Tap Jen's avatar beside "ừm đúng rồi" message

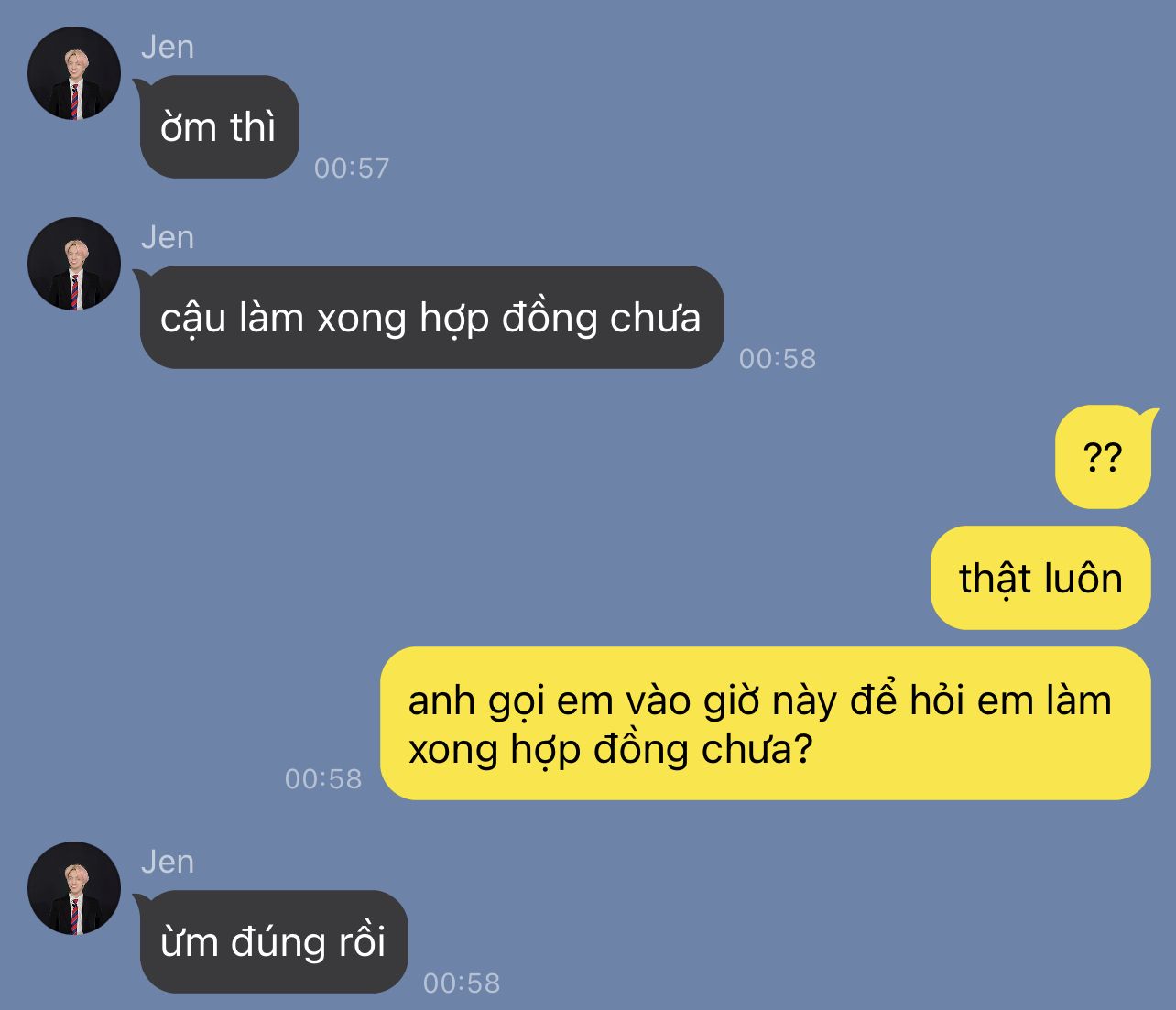tap(74, 888)
